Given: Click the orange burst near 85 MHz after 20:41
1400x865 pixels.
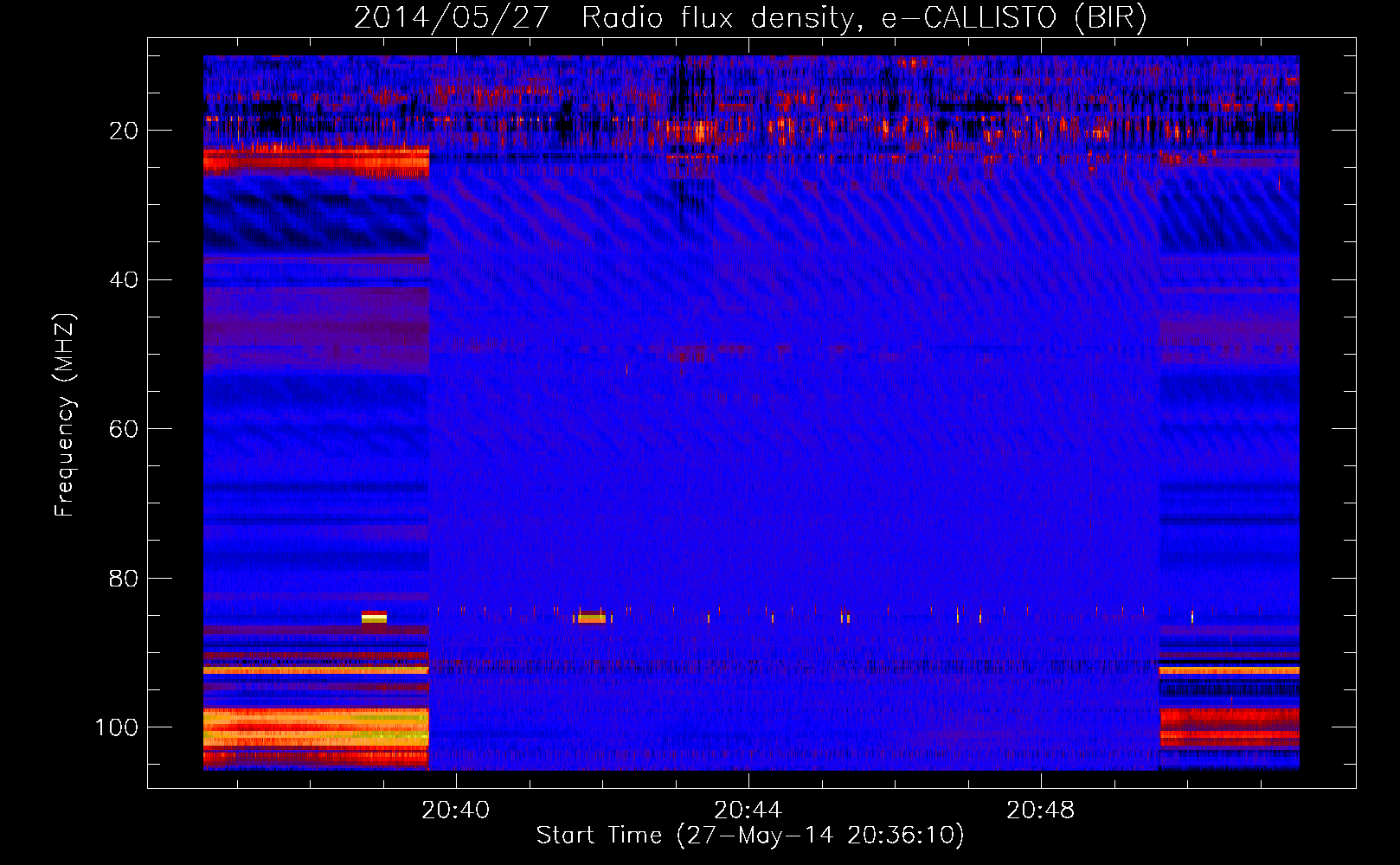Looking at the screenshot, I should pos(592,618).
